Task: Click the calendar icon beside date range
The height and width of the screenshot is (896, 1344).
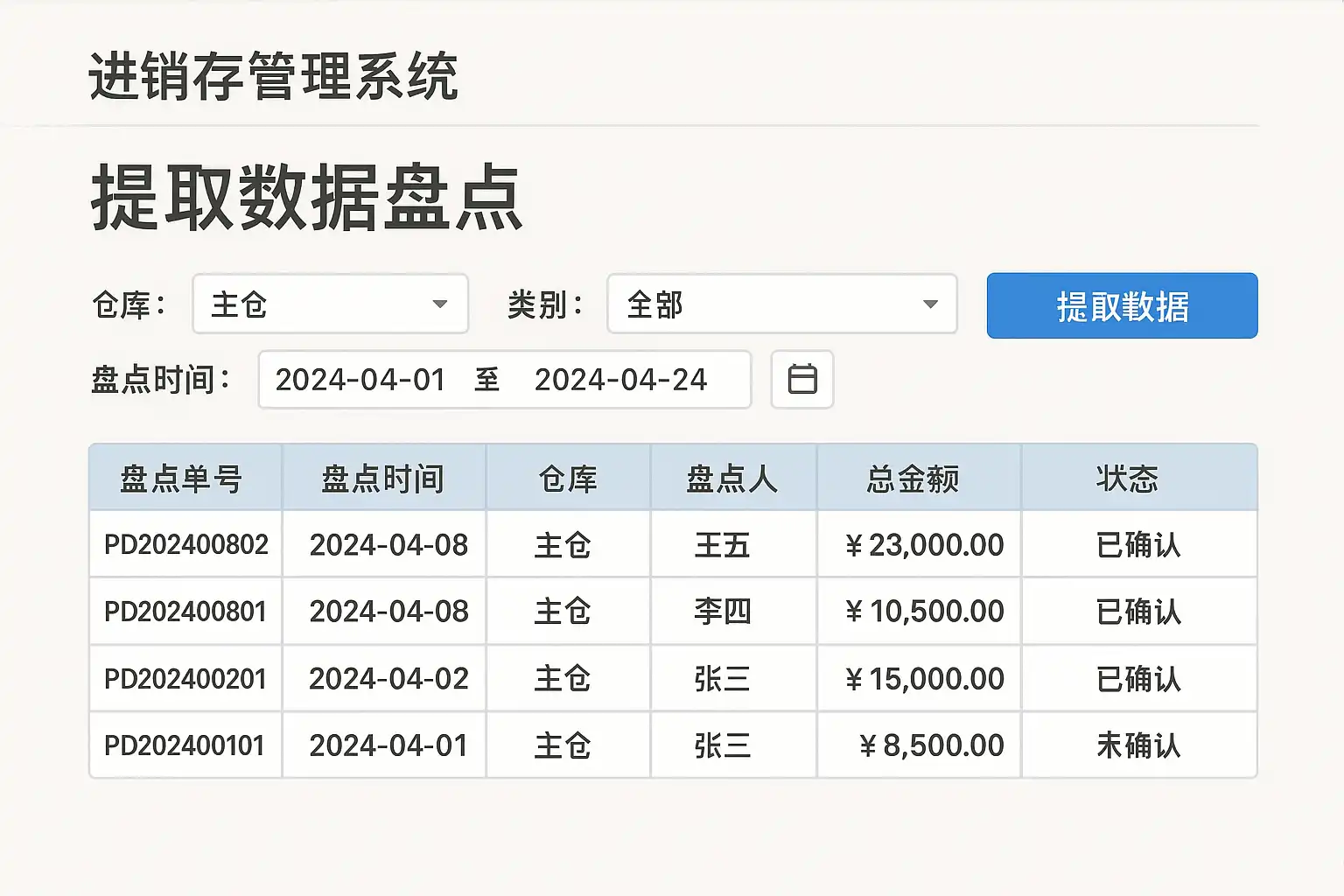Action: [801, 380]
